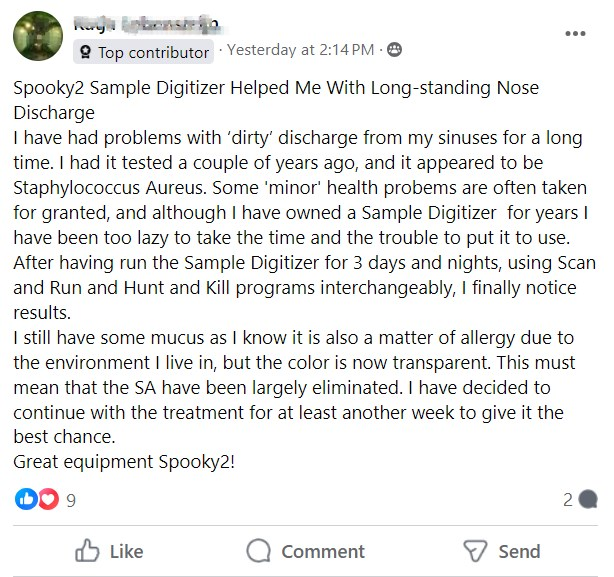Click the comment count number 2

[567, 500]
